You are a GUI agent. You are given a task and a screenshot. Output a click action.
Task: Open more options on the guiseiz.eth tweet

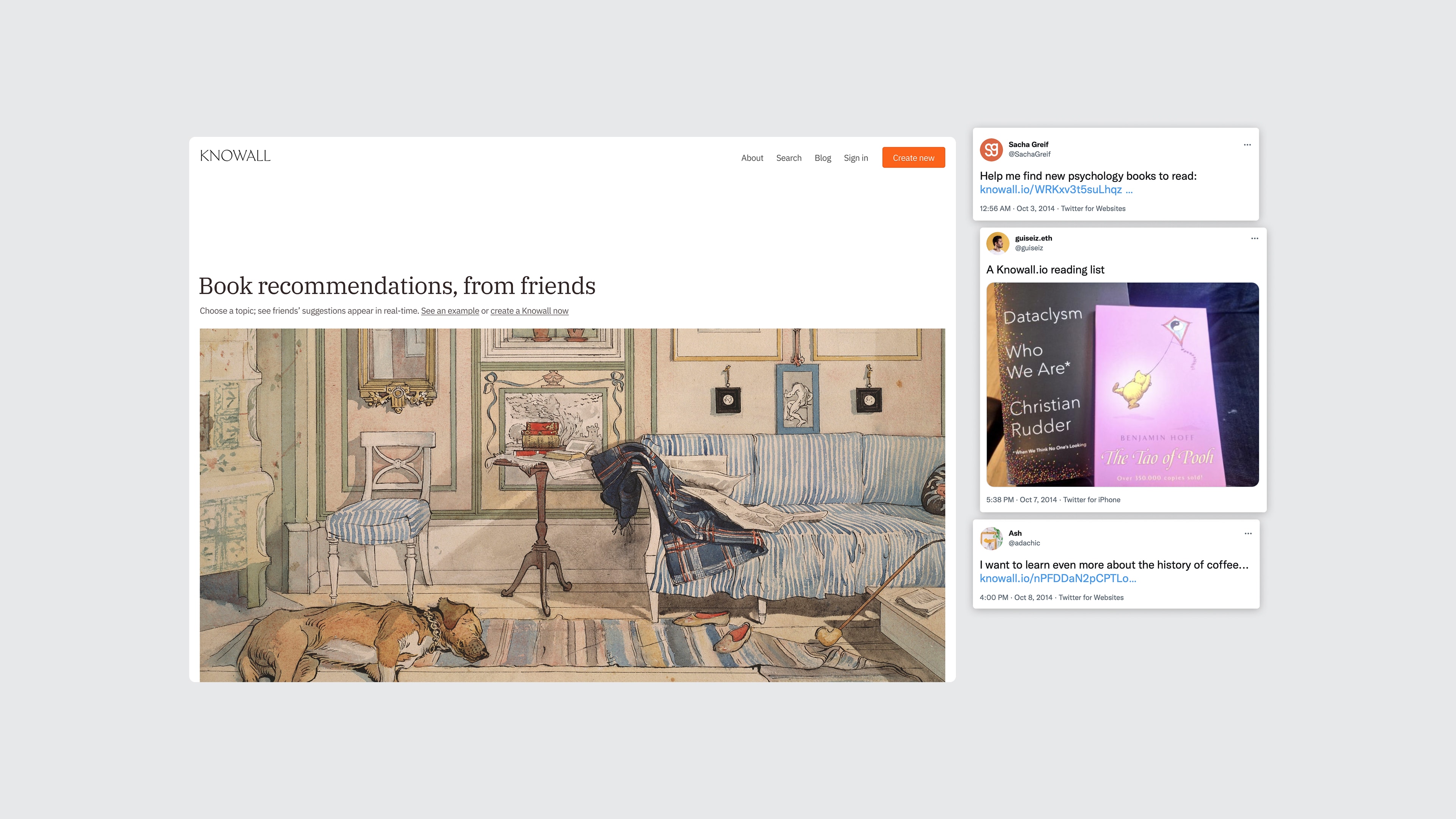(1254, 238)
